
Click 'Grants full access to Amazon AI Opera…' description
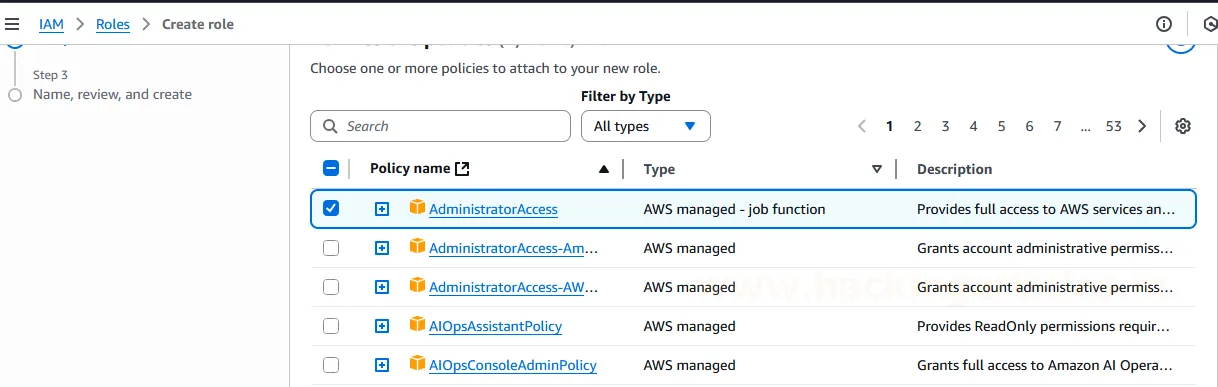[x=1045, y=365]
